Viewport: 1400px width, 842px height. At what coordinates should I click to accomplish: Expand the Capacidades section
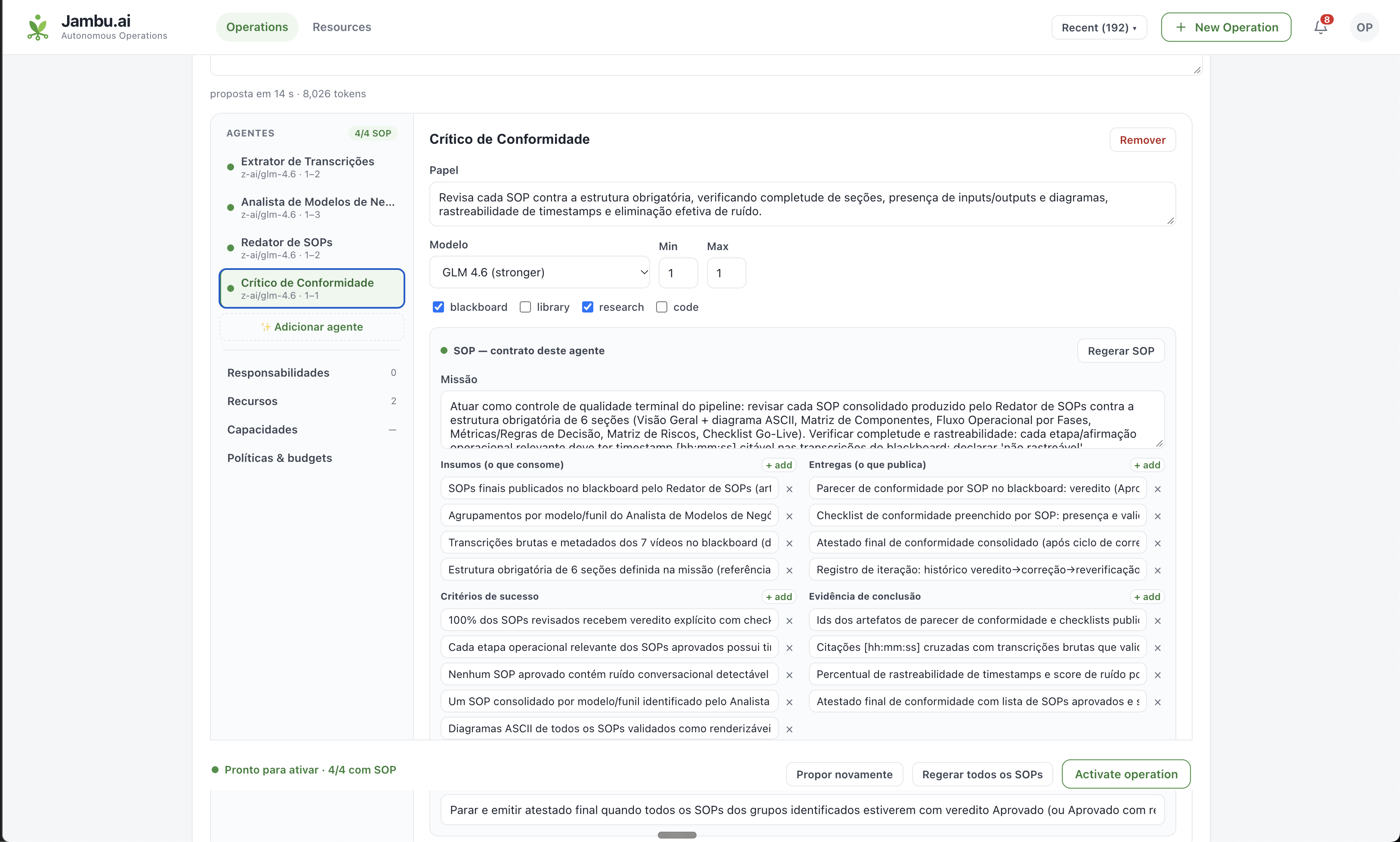coord(311,430)
